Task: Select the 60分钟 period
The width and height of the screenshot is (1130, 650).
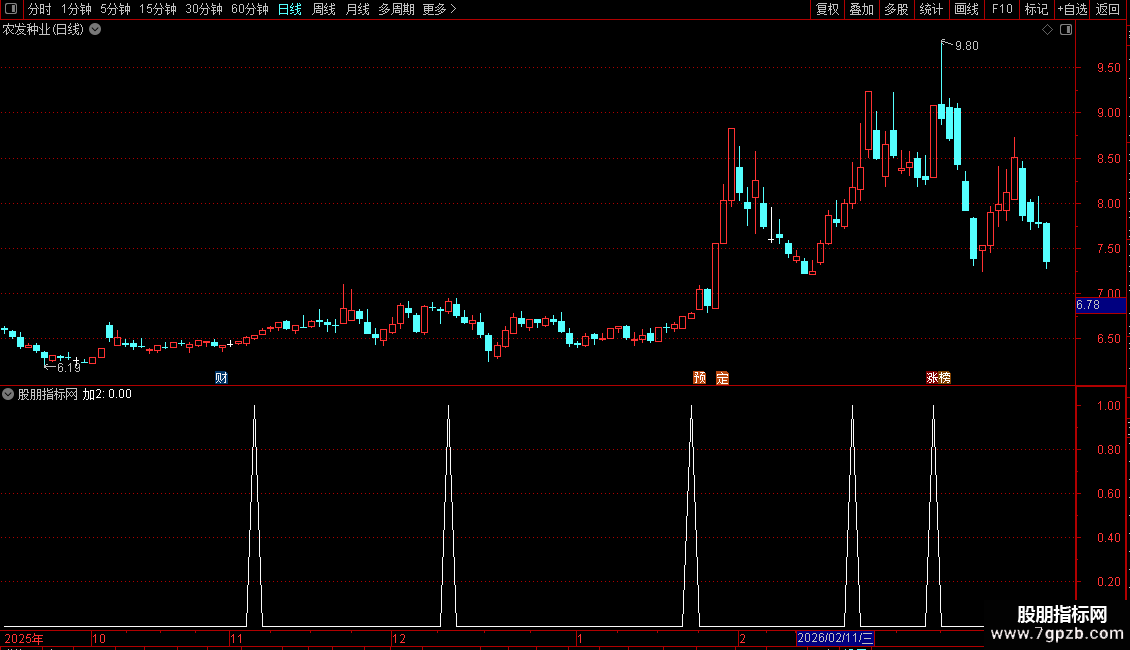Action: coord(249,9)
